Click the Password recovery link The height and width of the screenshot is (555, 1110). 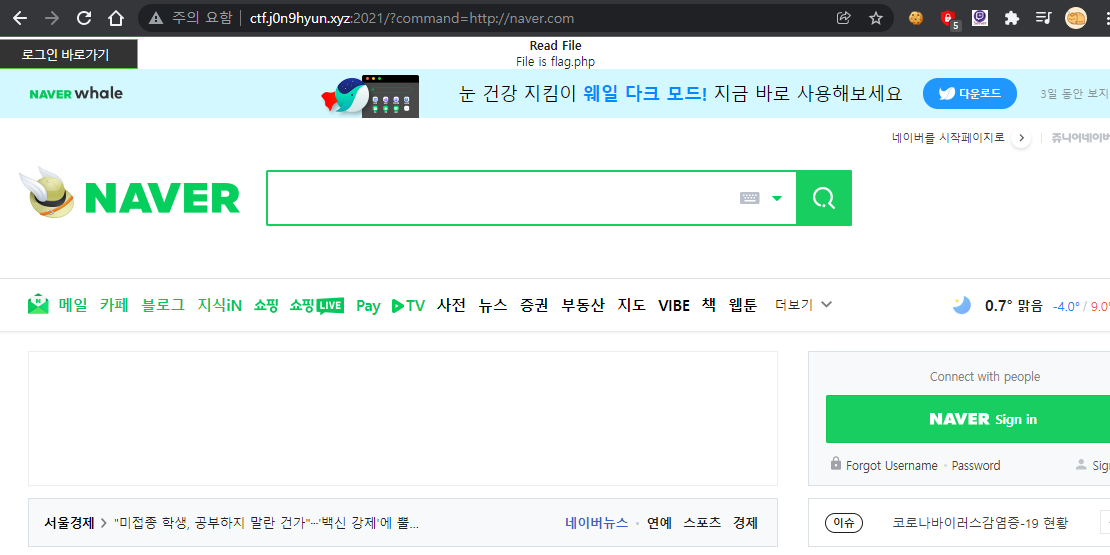[975, 466]
